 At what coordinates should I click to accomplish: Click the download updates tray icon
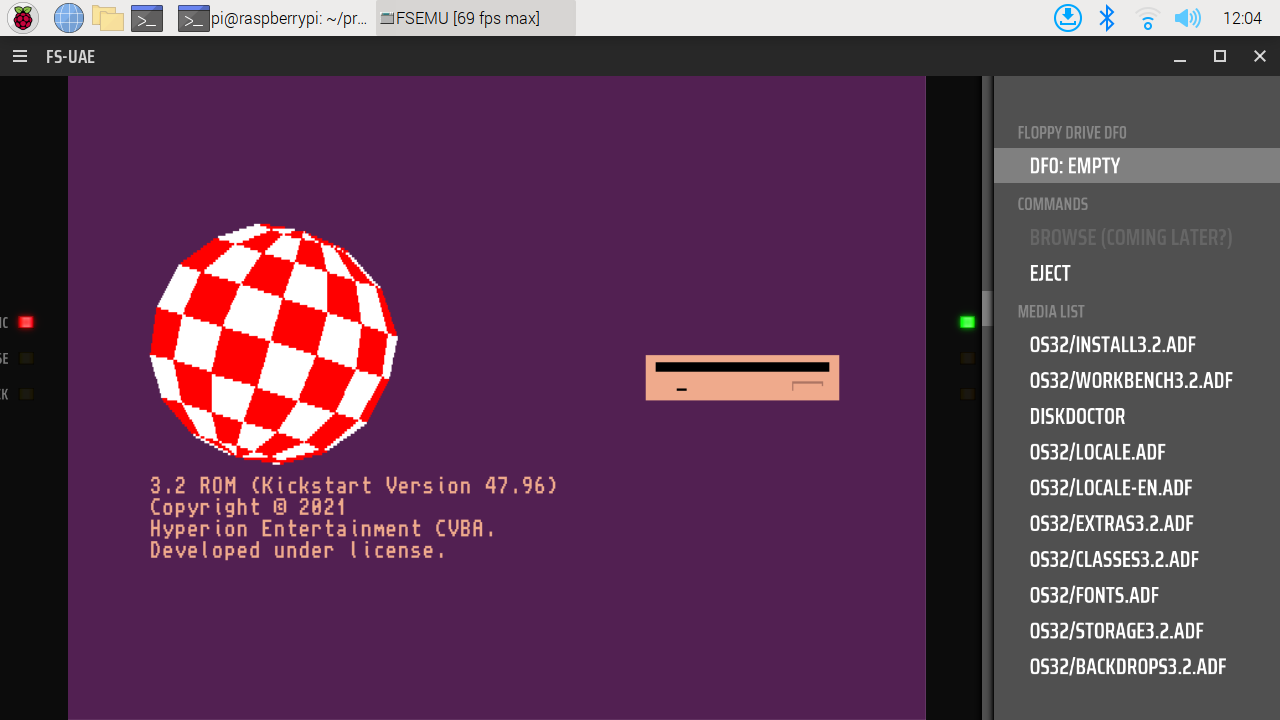[1068, 18]
